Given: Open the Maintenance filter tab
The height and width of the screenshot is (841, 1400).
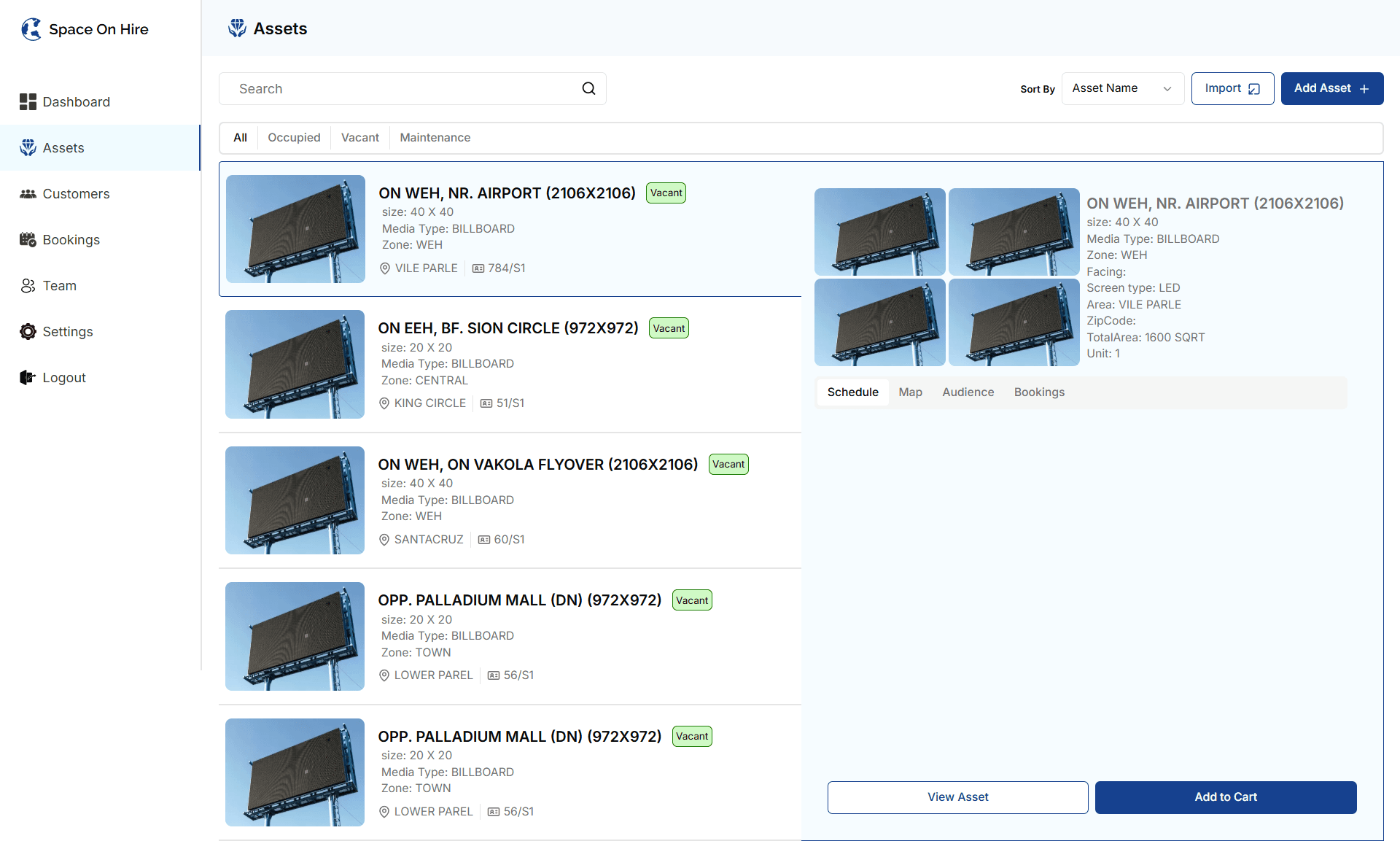Looking at the screenshot, I should coord(435,137).
